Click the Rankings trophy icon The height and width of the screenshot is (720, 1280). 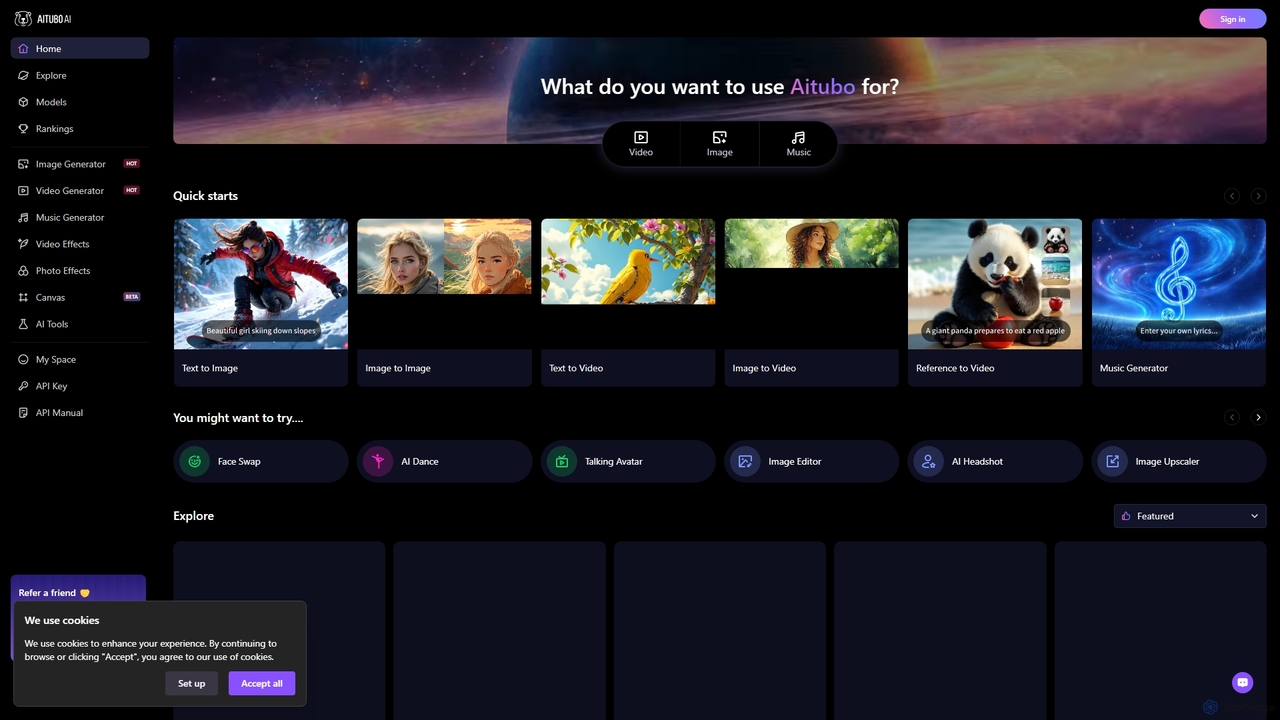pos(24,129)
